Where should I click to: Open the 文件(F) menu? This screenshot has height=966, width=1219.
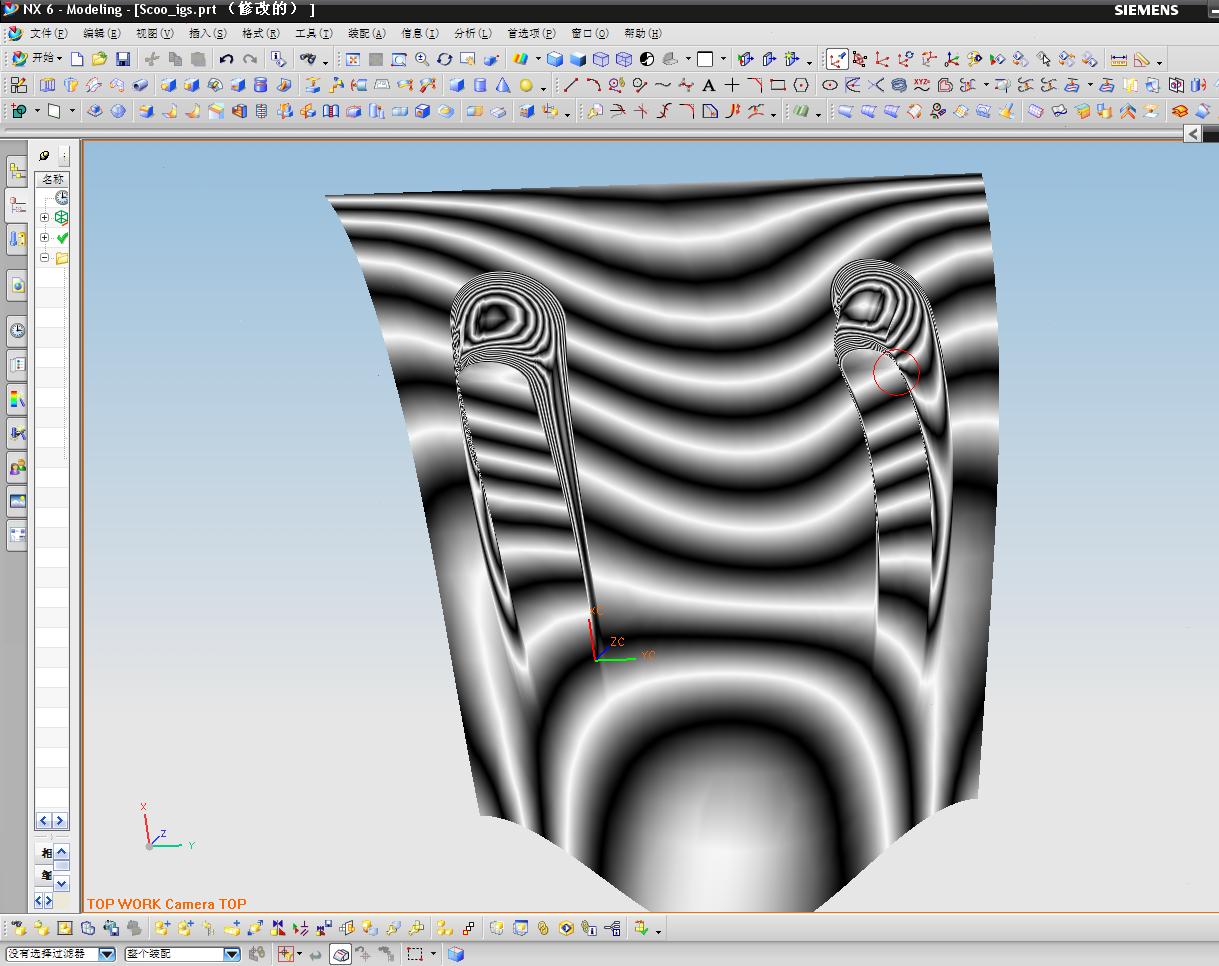47,34
